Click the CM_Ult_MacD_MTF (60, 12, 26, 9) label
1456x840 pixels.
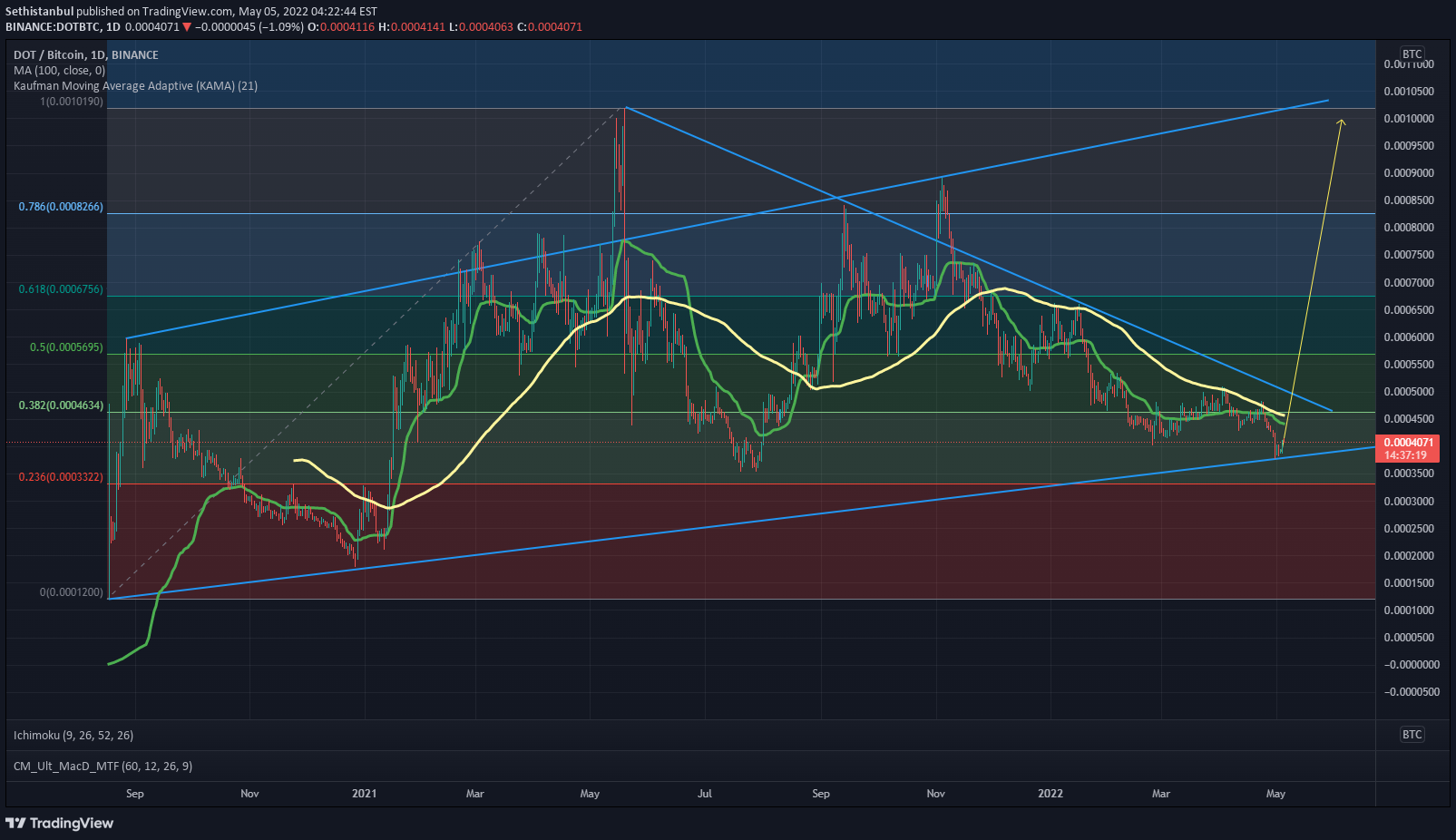[x=103, y=766]
